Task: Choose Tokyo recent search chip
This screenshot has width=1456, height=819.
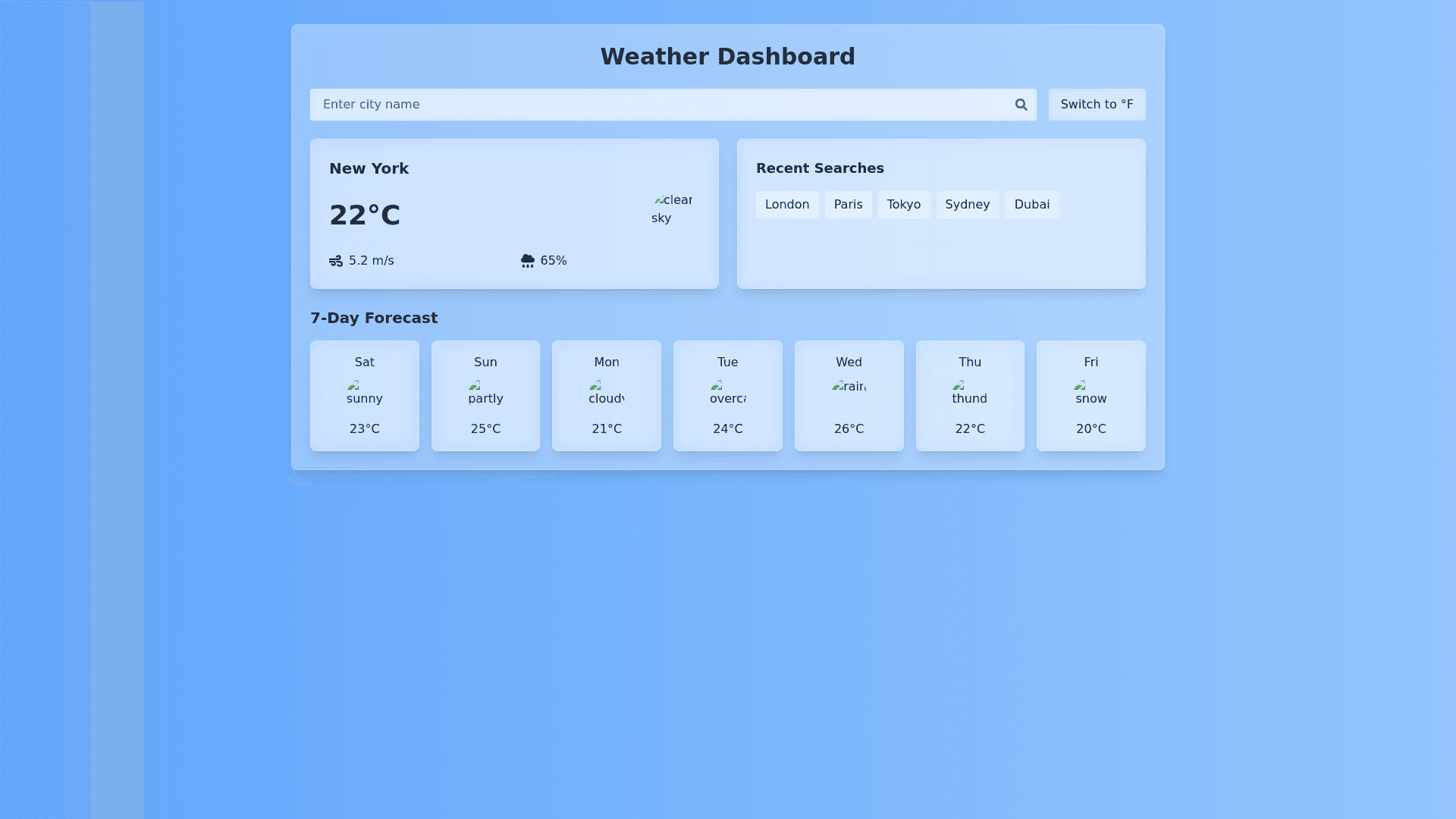Action: (x=903, y=205)
